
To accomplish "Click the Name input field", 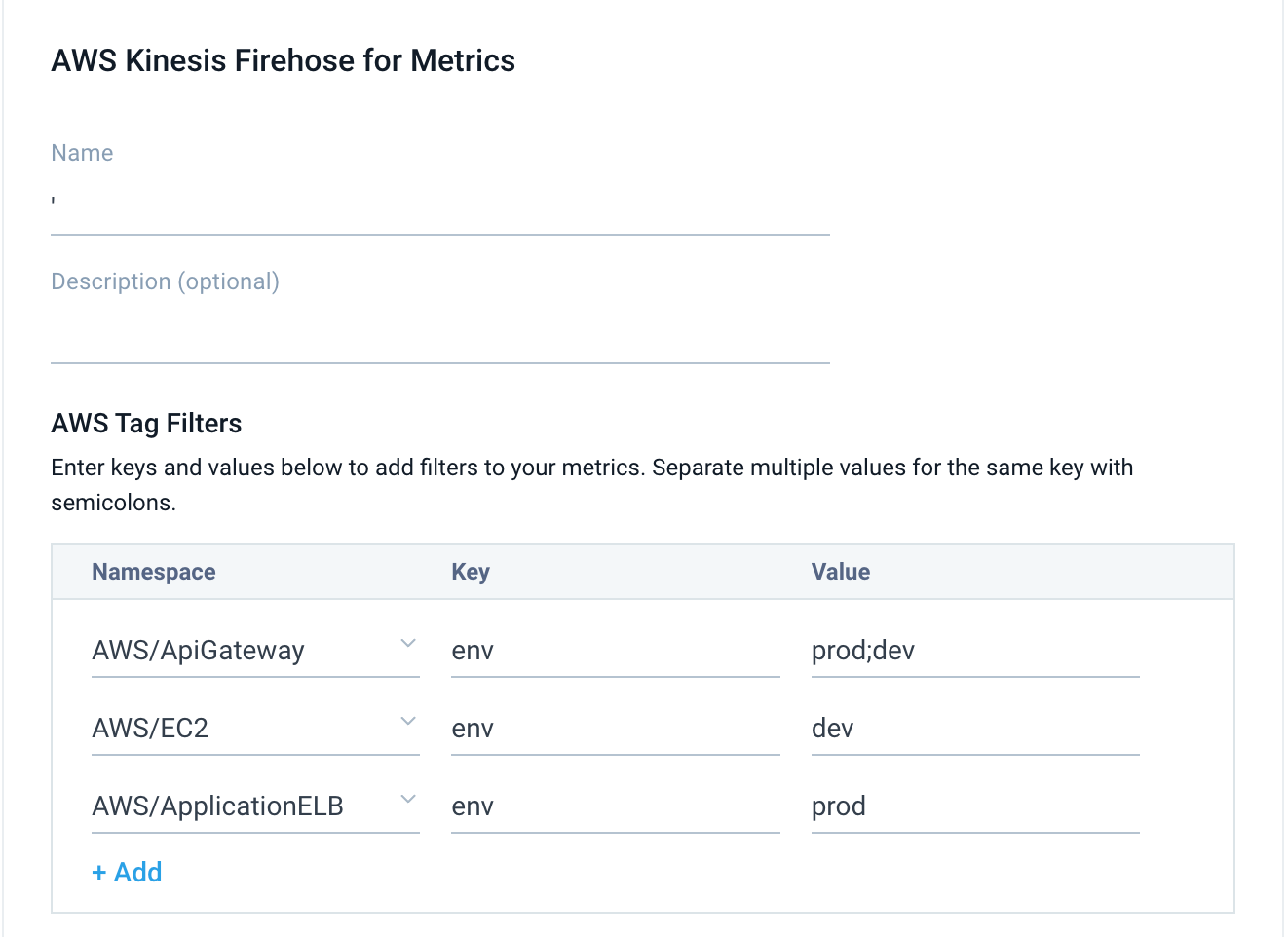I will (x=438, y=209).
